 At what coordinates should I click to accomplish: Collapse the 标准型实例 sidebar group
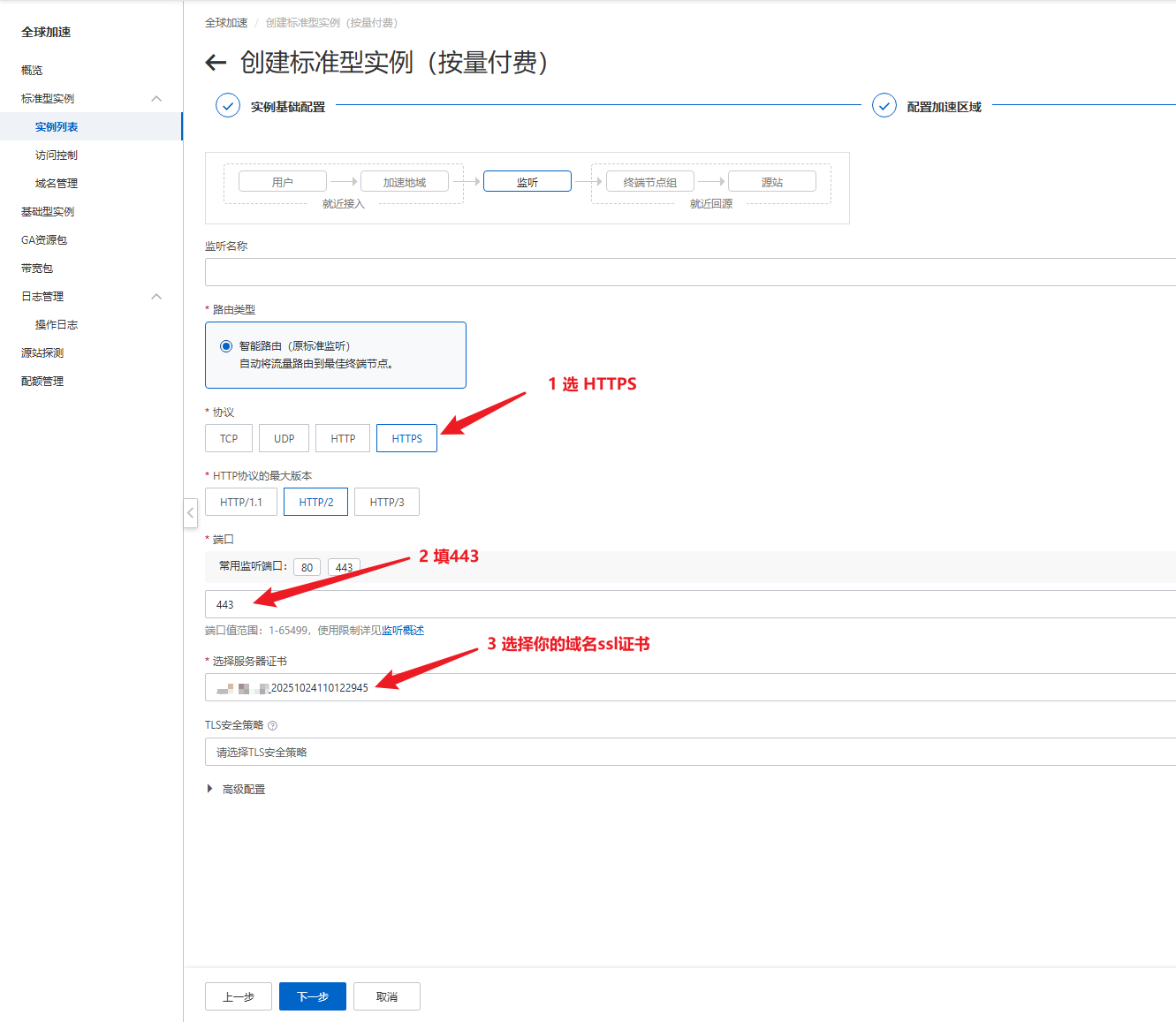[x=156, y=99]
